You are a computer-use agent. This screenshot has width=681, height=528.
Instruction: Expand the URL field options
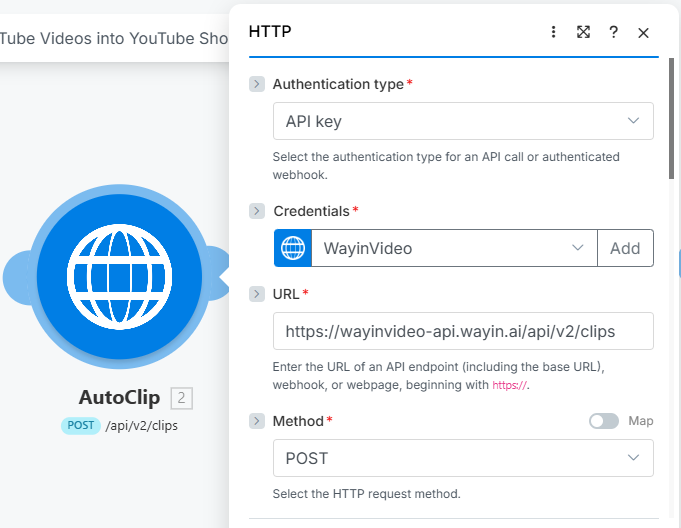257,294
